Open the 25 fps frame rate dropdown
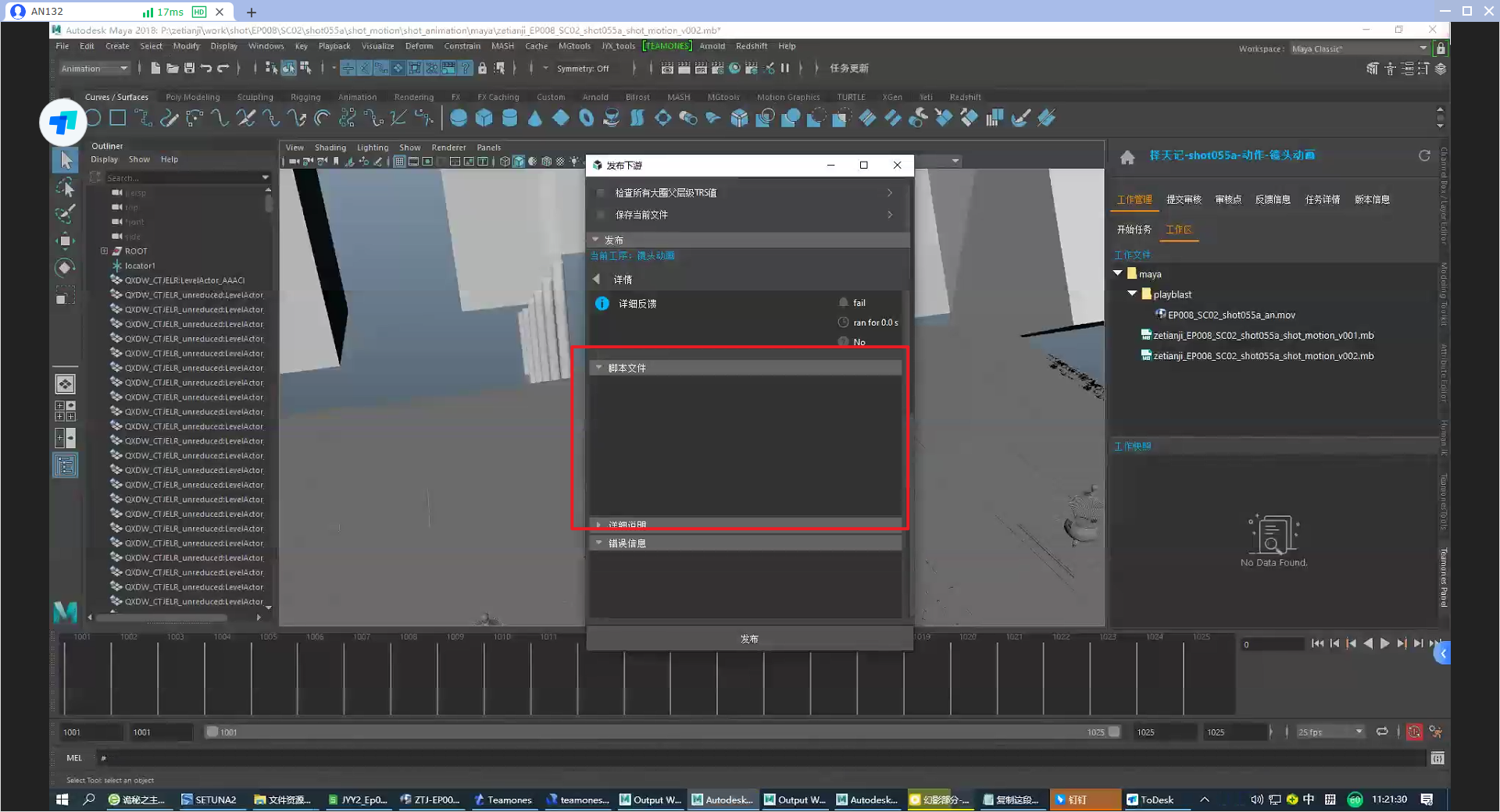This screenshot has height=812, width=1500. [1330, 732]
